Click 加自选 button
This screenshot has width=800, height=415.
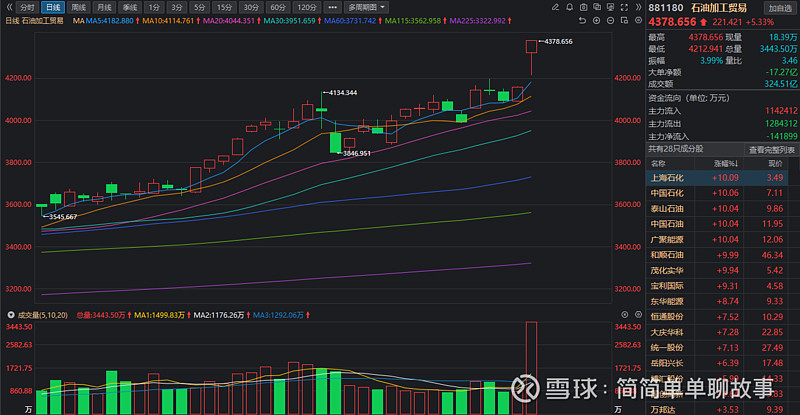780,8
